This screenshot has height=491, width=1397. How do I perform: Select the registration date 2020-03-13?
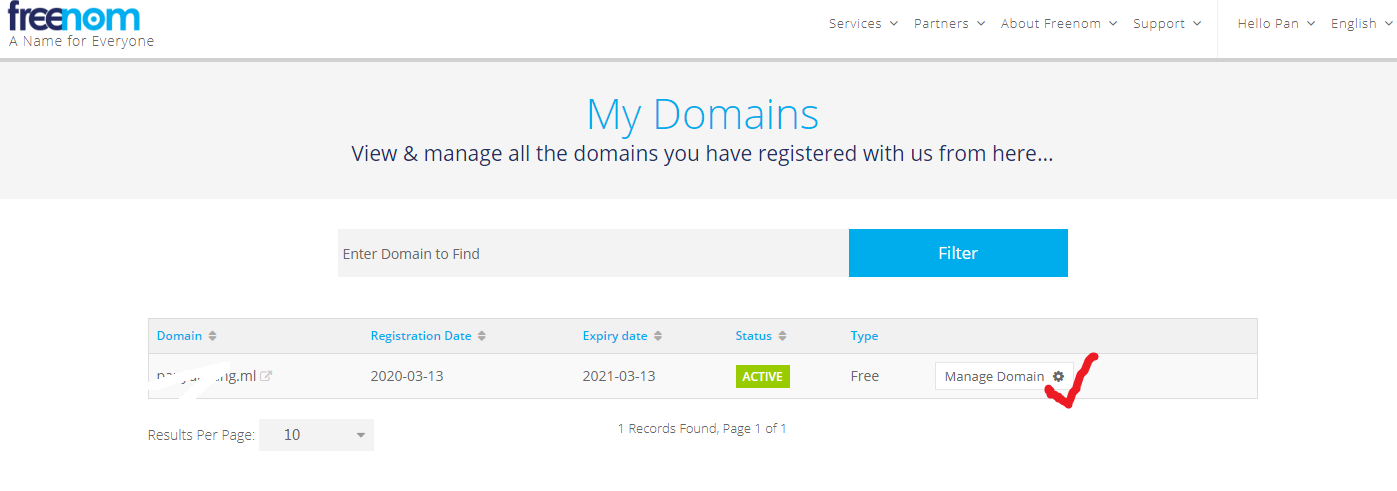pos(405,376)
